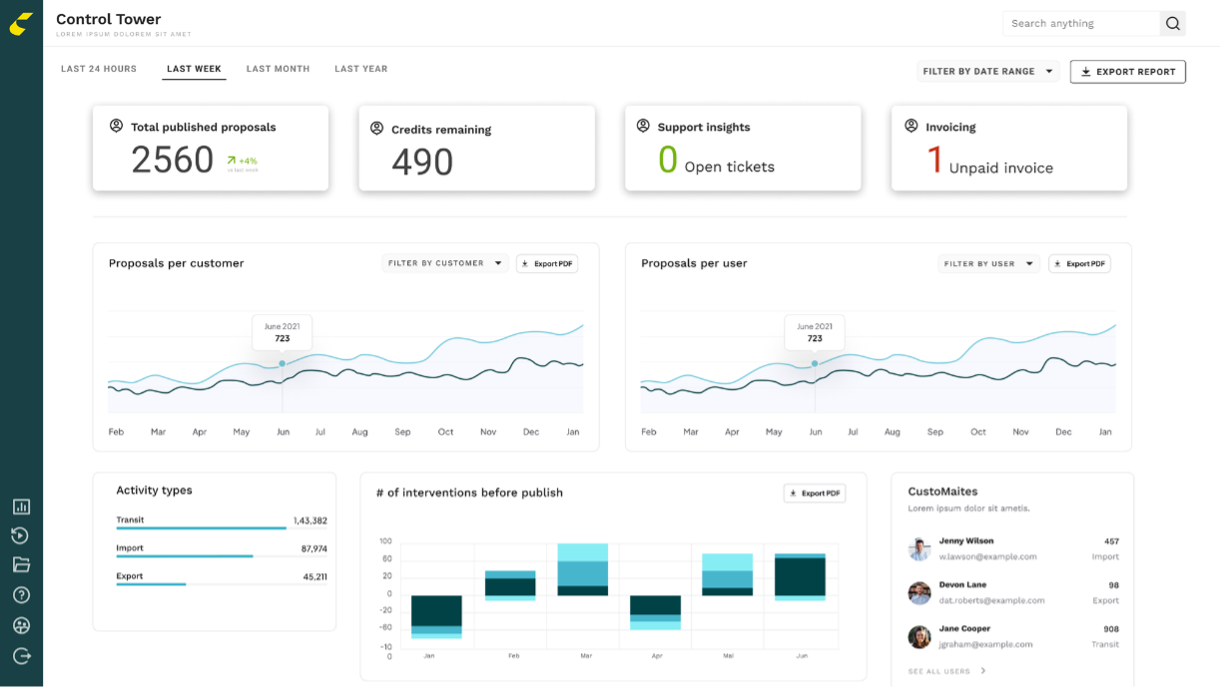This screenshot has height=690, width=1225.
Task: Select the LAST MONTH time range
Action: (x=277, y=68)
